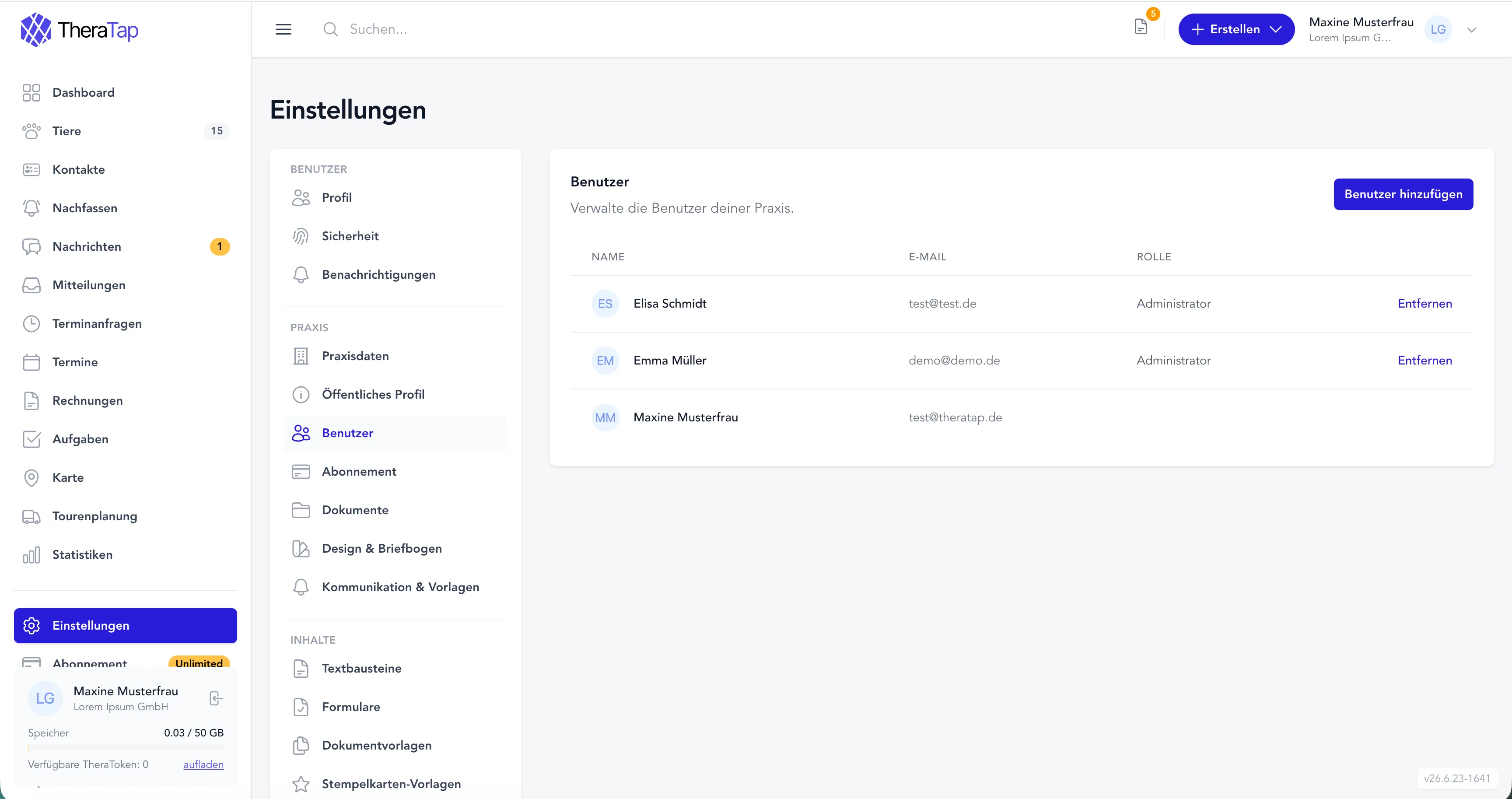Click the bar chart icon for Statistiken
Viewport: 1512px width, 799px height.
(x=31, y=555)
